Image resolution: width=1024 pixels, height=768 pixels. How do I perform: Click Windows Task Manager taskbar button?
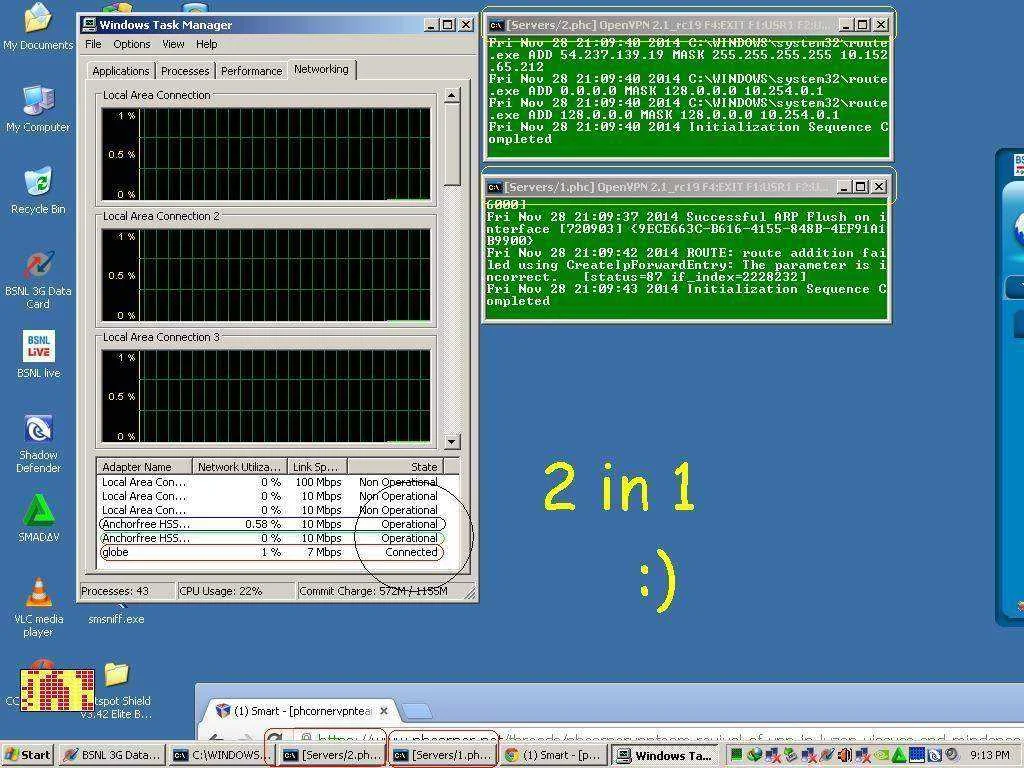(665, 755)
